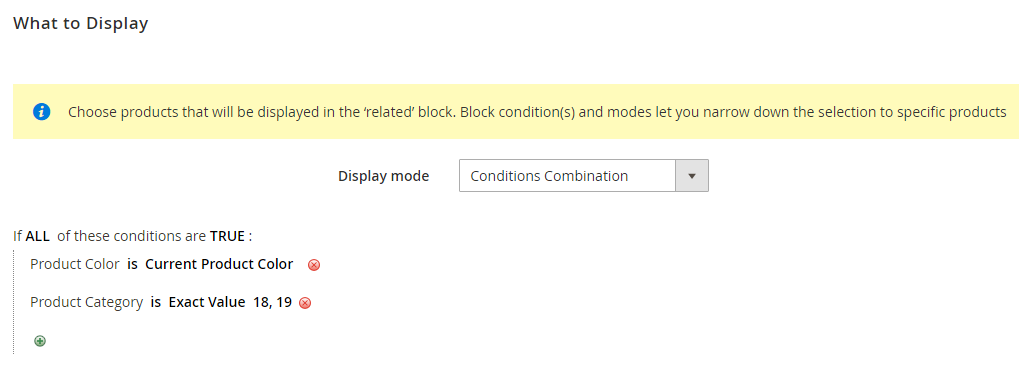The image size is (1019, 365).
Task: Click the What to Display heading
Action: 81,24
